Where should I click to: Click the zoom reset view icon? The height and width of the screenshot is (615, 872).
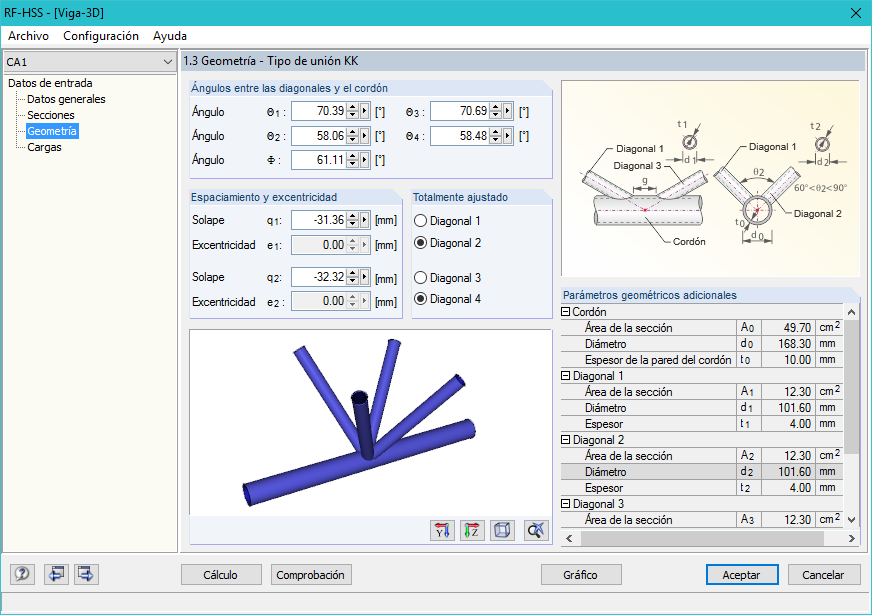pos(536,530)
